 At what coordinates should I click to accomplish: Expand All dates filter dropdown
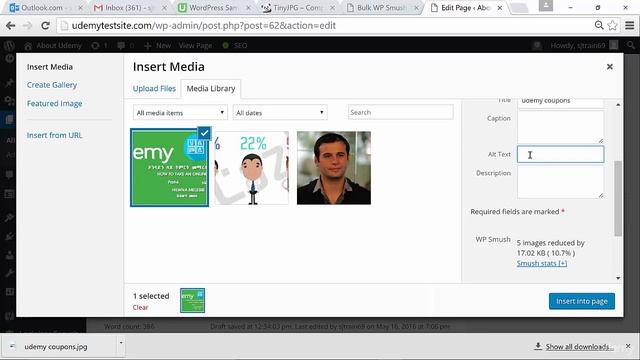(280, 113)
